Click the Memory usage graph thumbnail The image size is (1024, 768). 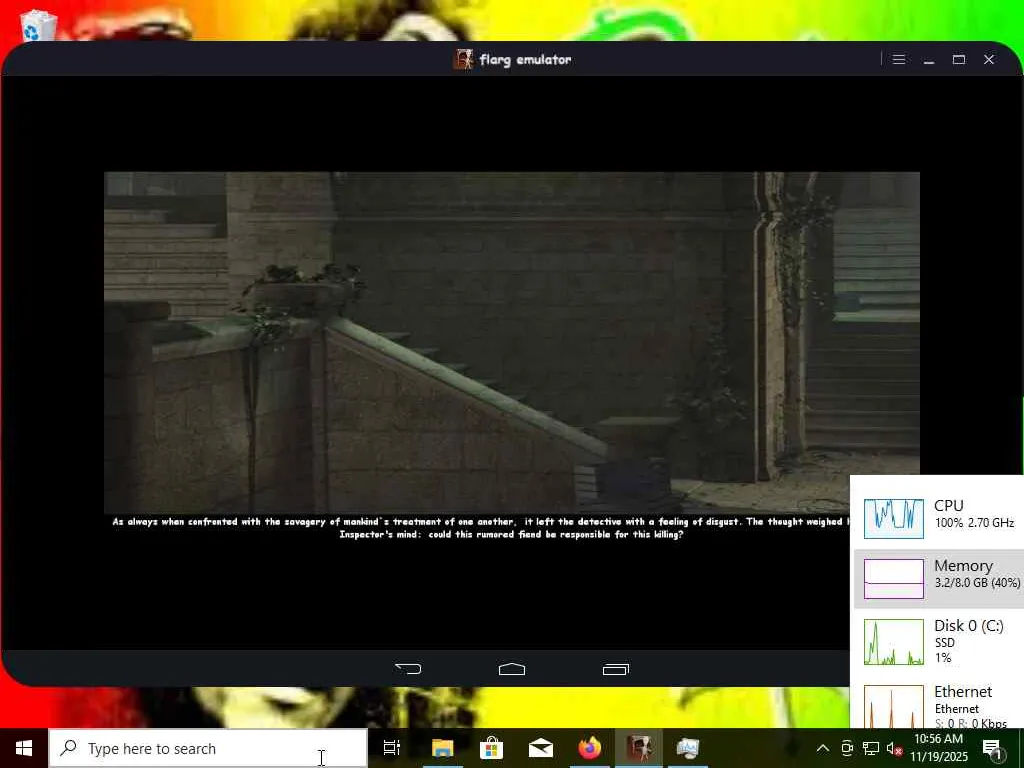coord(893,579)
